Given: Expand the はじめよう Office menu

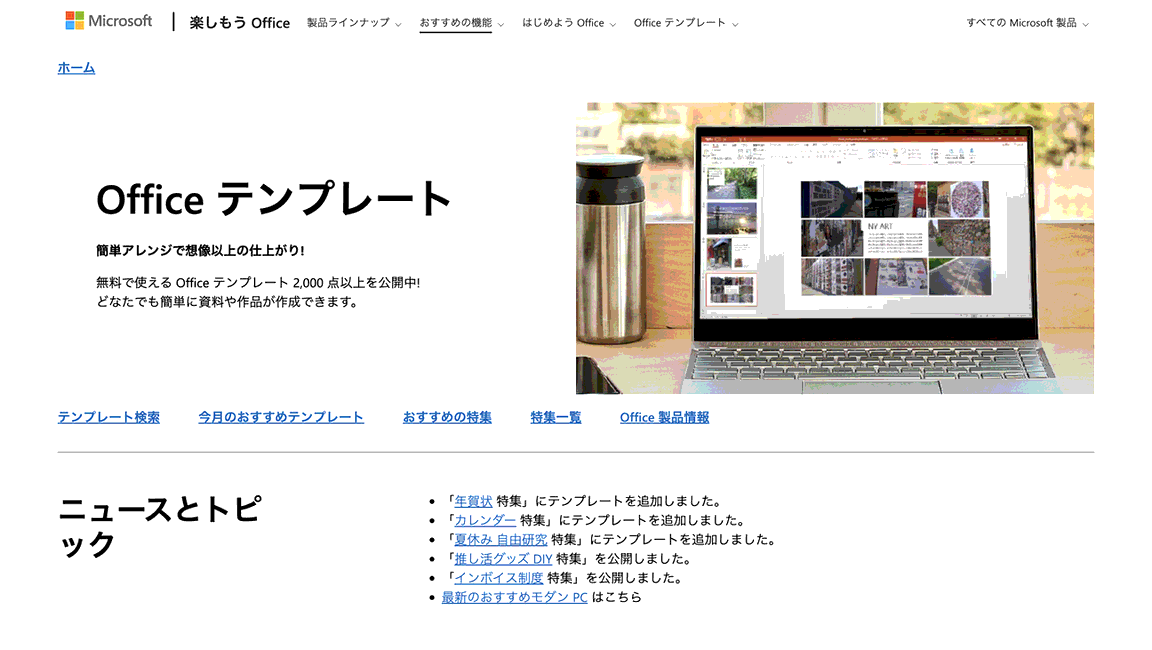Looking at the screenshot, I should [x=569, y=23].
